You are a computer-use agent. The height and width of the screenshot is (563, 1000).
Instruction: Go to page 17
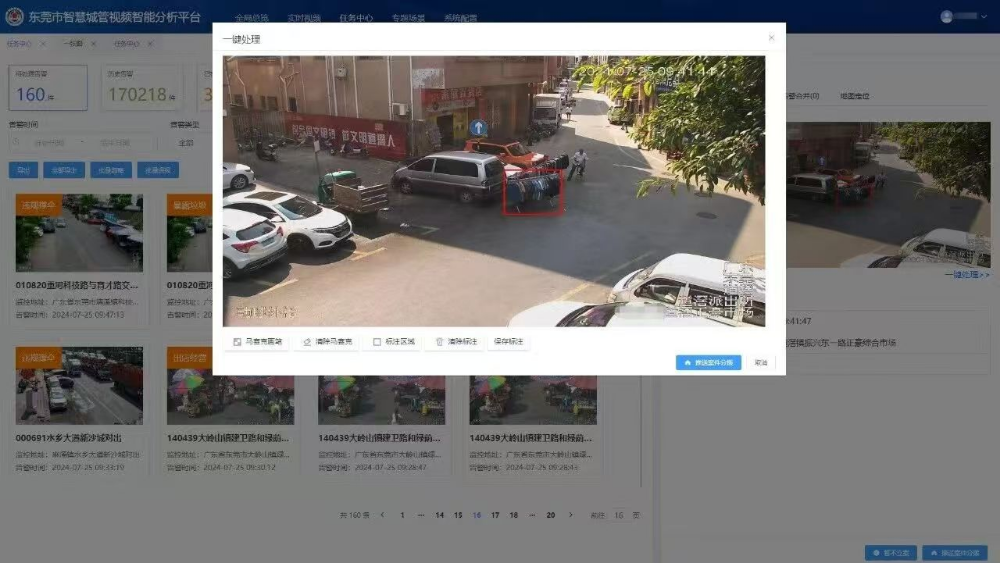tap(495, 515)
